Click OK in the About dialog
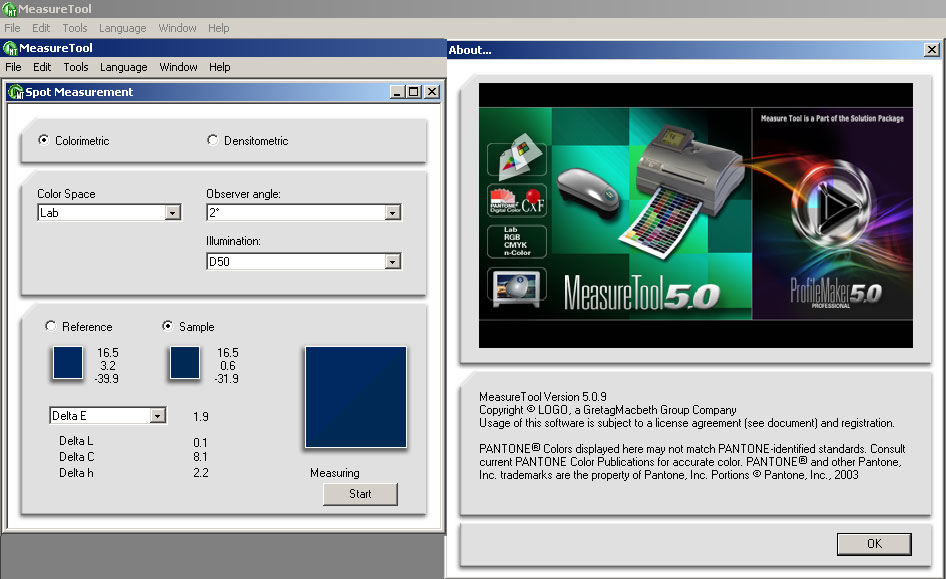The width and height of the screenshot is (946, 579). pos(874,544)
